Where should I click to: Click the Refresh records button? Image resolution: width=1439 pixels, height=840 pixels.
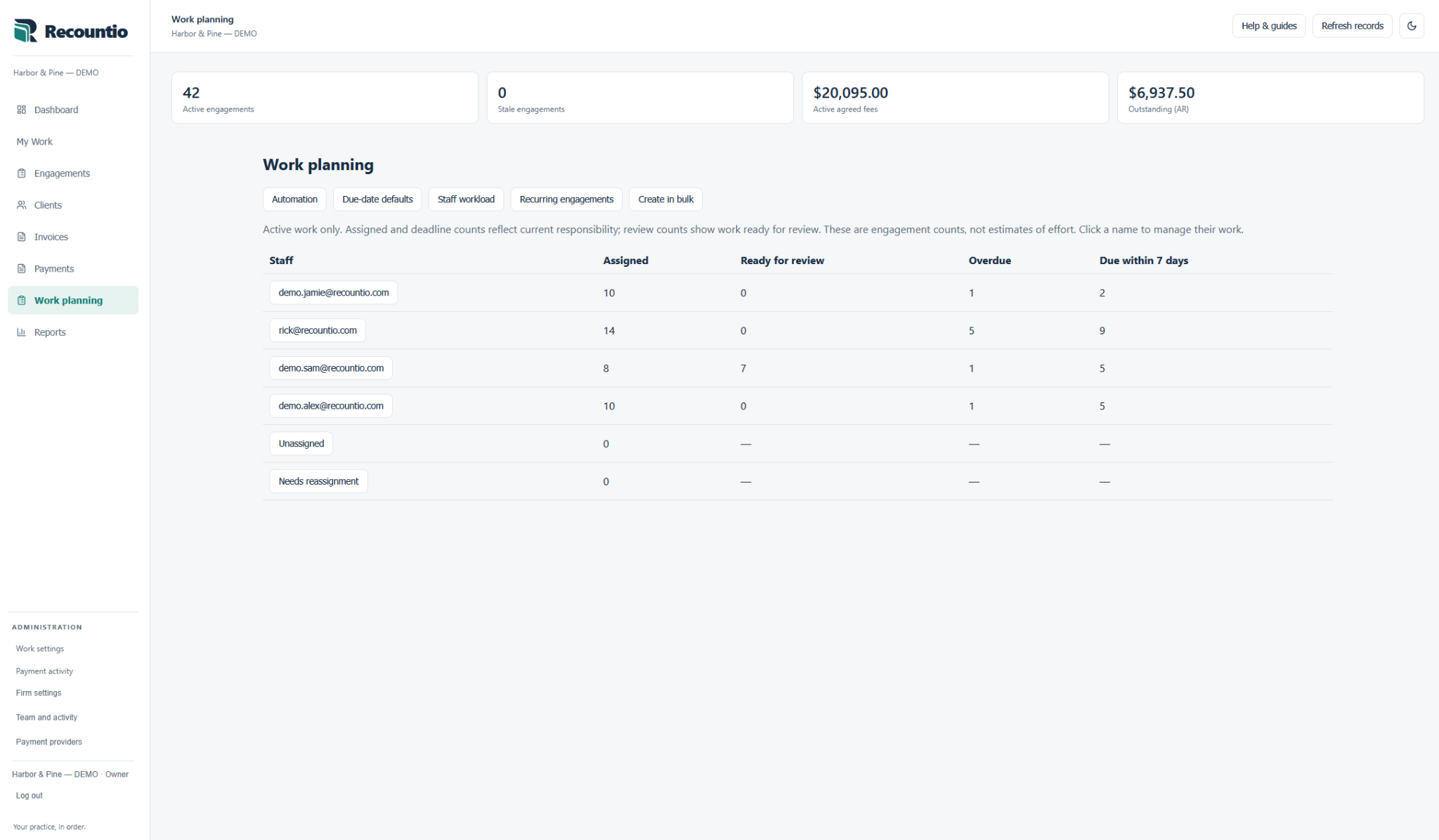click(x=1352, y=26)
